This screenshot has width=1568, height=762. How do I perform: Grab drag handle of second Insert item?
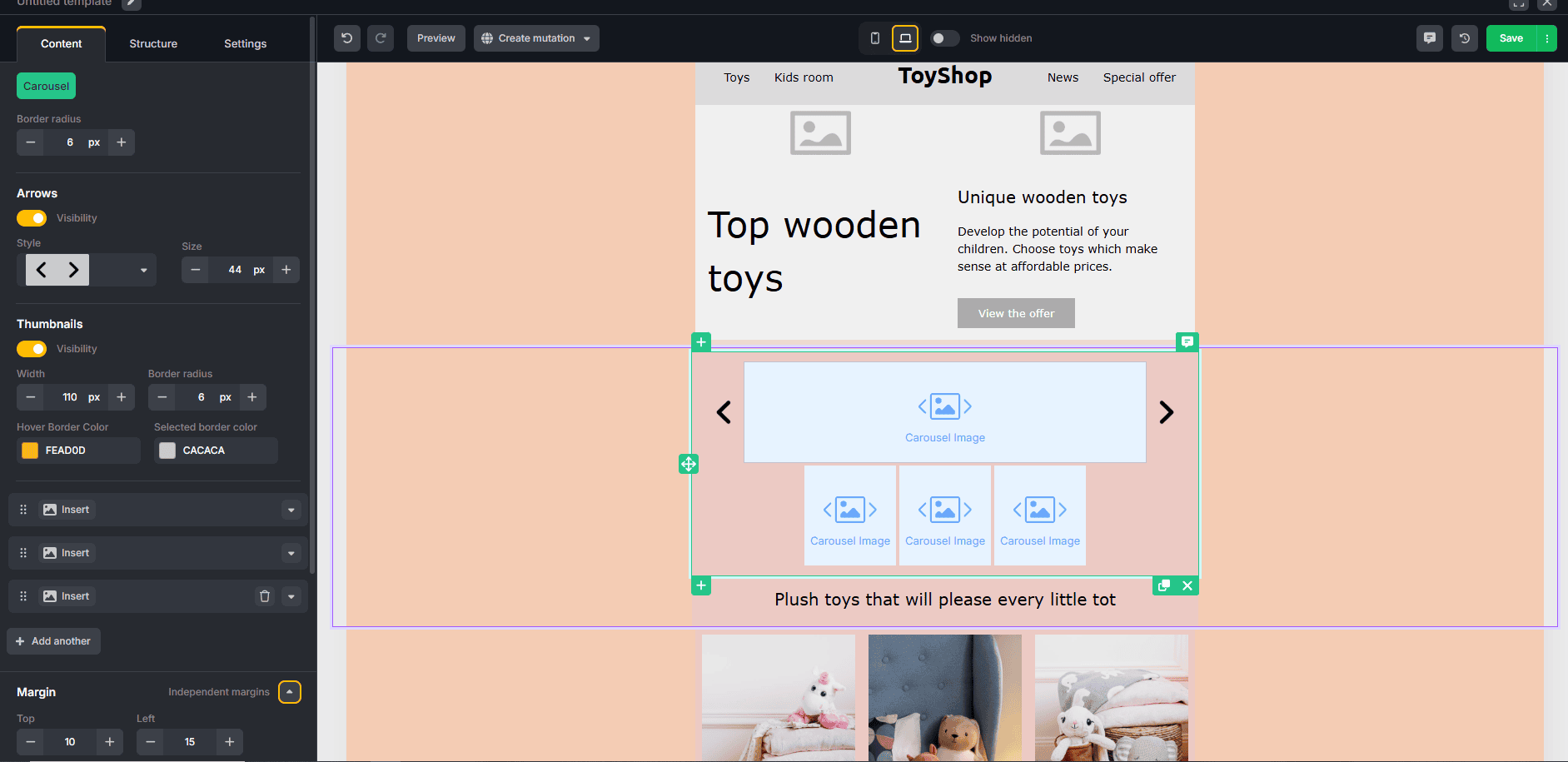(x=23, y=553)
